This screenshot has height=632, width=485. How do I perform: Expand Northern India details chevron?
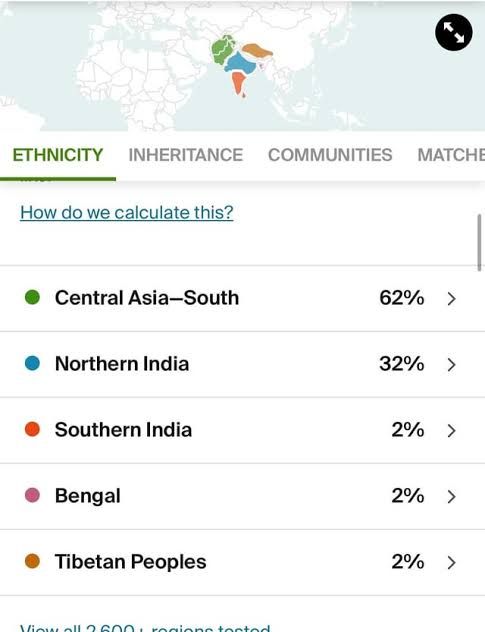pyautogui.click(x=452, y=364)
